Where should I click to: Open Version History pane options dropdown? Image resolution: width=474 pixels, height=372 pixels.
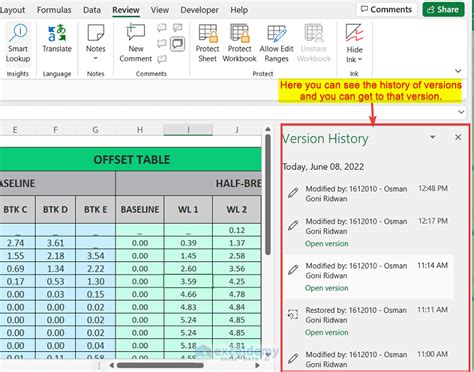(433, 137)
